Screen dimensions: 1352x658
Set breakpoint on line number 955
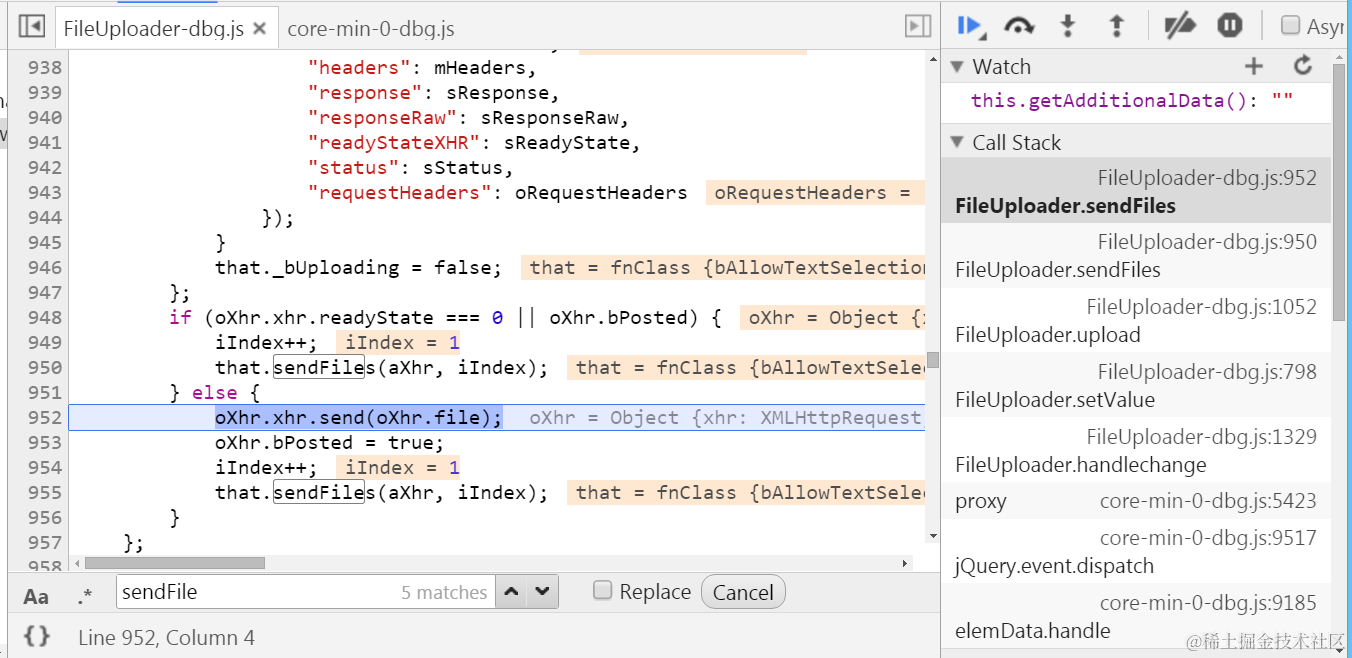click(x=45, y=492)
